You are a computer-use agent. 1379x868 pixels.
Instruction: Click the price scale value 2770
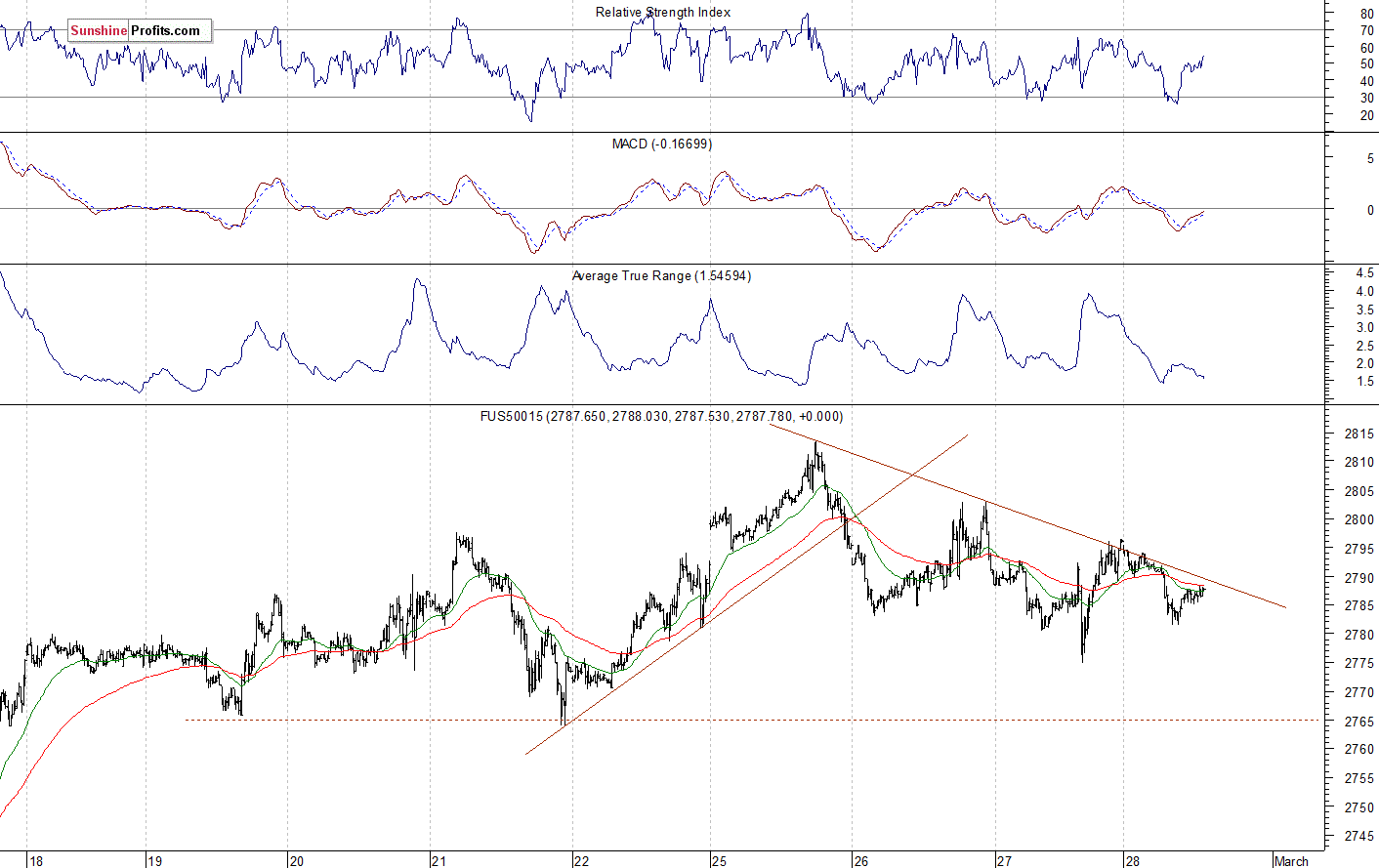point(1359,692)
